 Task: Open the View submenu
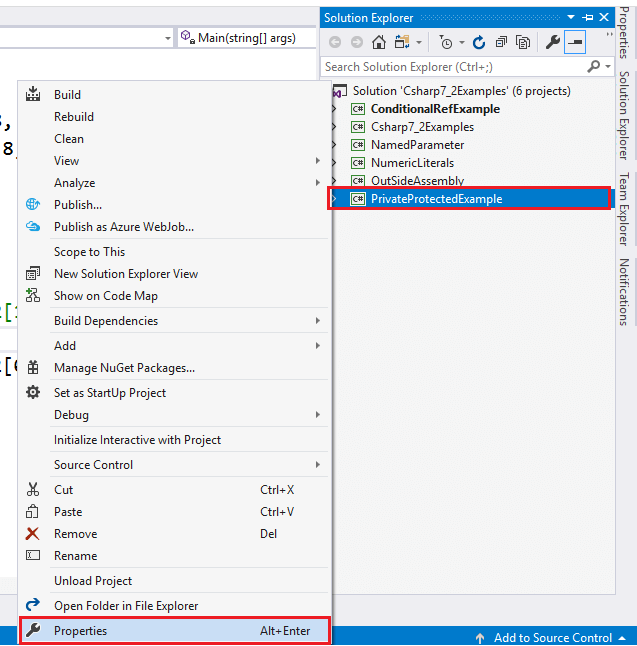click(174, 161)
